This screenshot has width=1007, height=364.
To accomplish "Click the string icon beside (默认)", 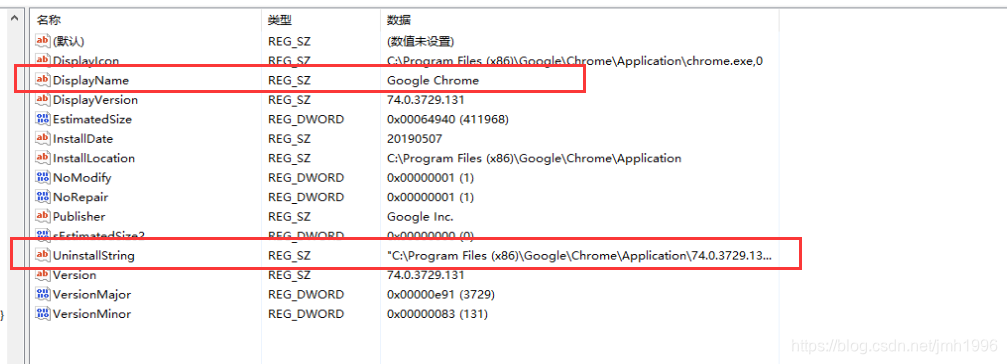I will pyautogui.click(x=42, y=41).
